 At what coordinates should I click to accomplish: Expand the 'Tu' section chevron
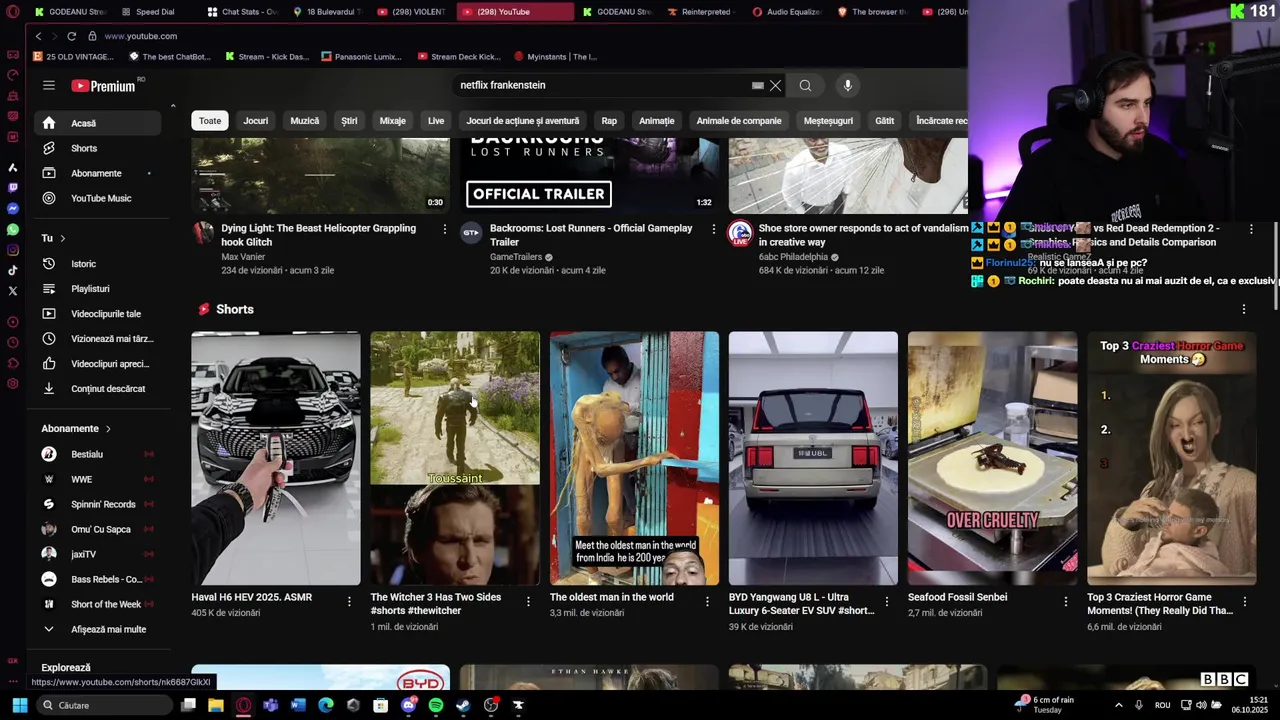tap(62, 238)
